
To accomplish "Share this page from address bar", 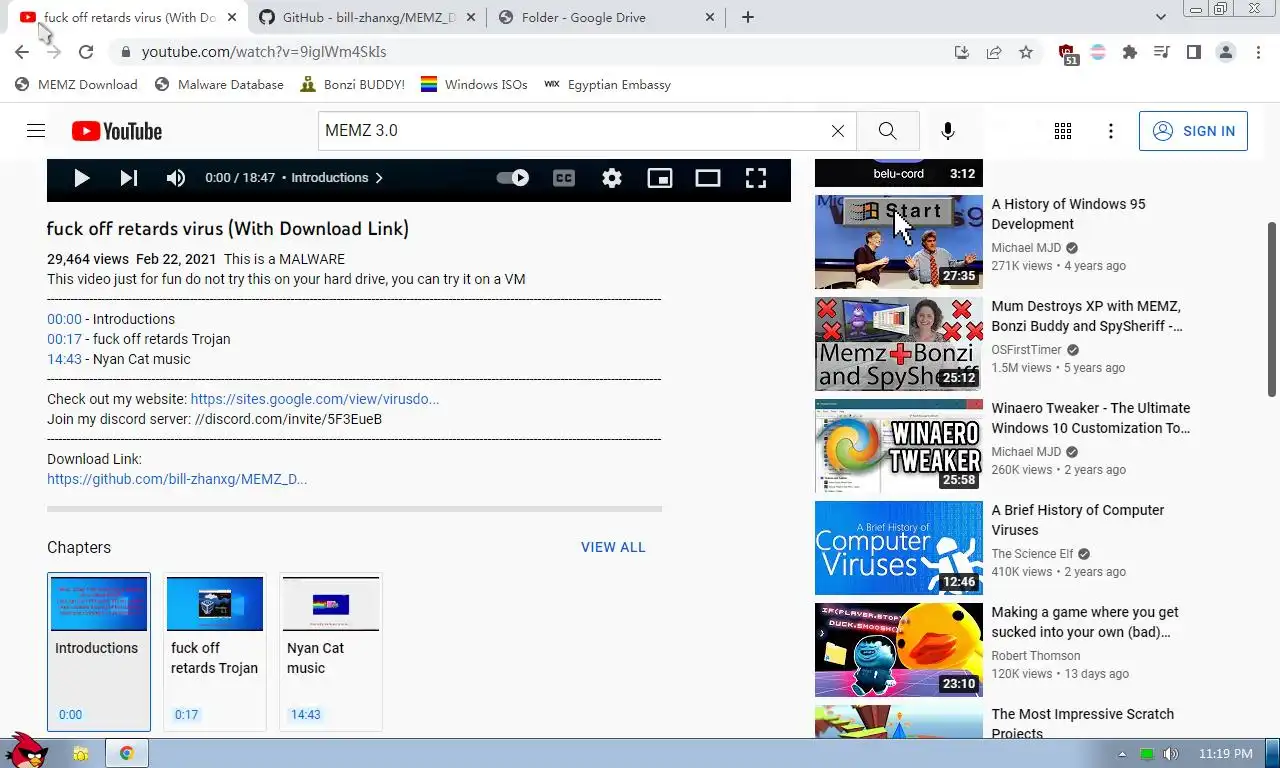I will click(x=994, y=52).
